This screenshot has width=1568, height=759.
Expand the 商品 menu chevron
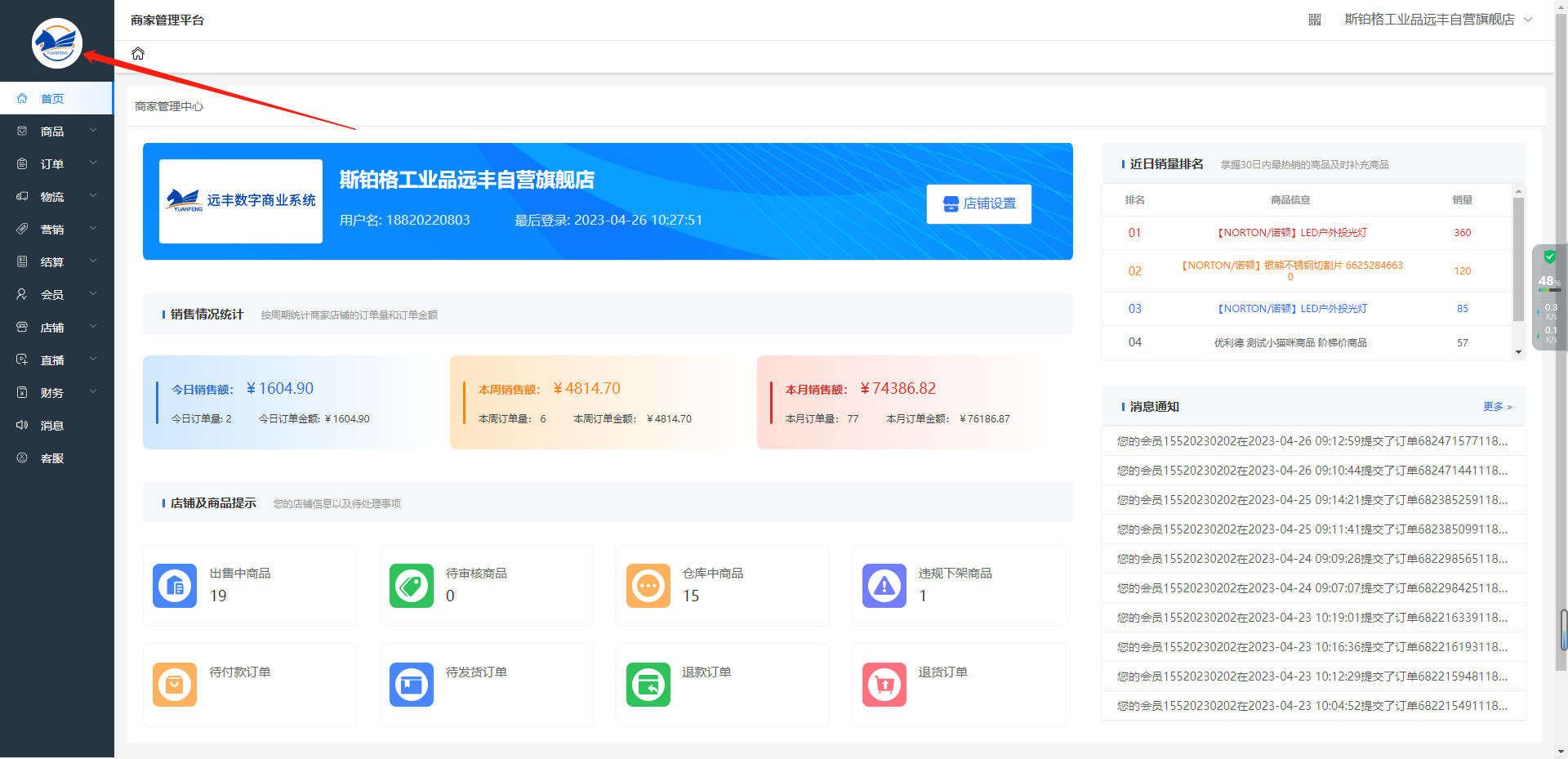(93, 131)
